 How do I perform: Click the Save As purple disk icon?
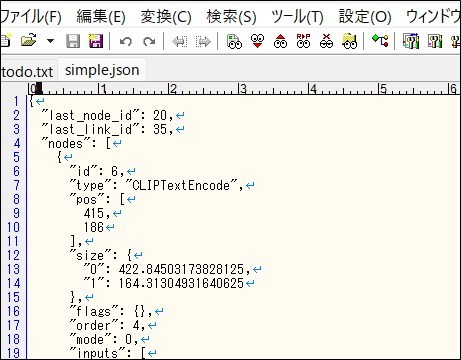point(96,41)
